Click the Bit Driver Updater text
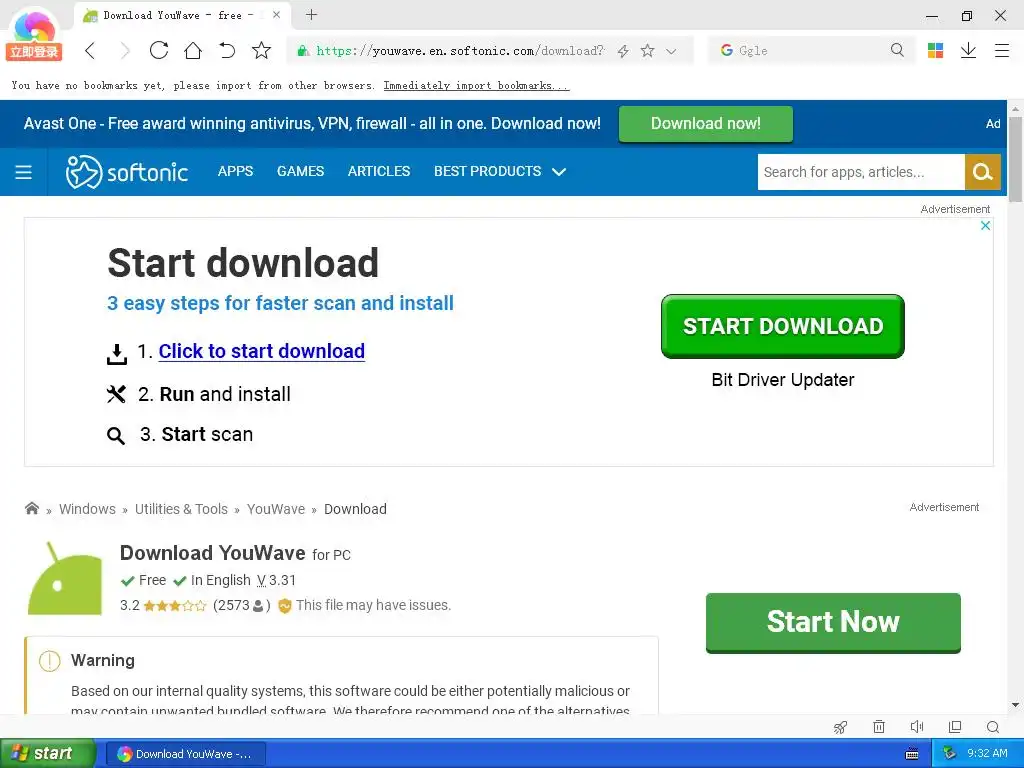The width and height of the screenshot is (1024, 768). [782, 380]
